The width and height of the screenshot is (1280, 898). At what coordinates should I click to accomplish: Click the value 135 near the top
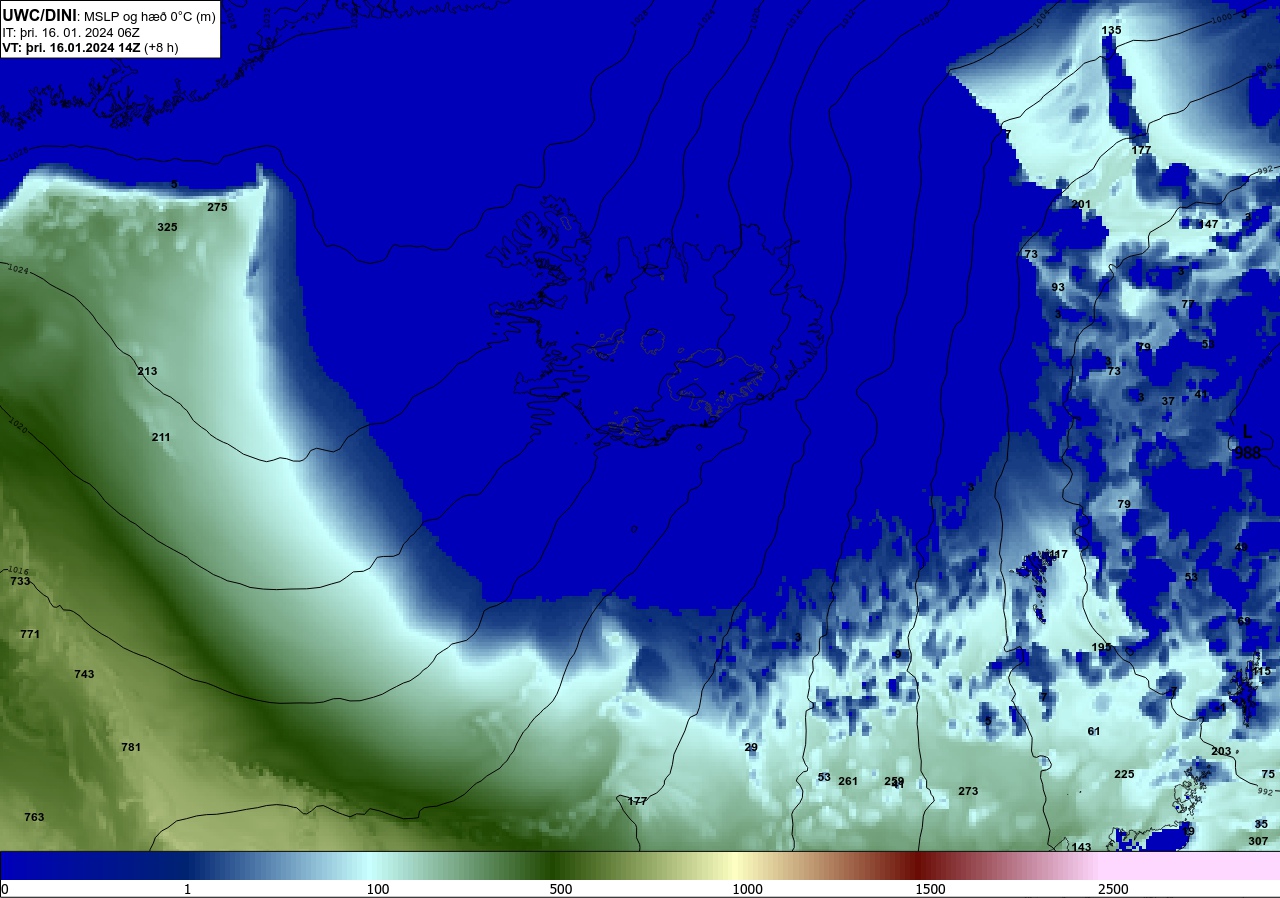point(1111,30)
